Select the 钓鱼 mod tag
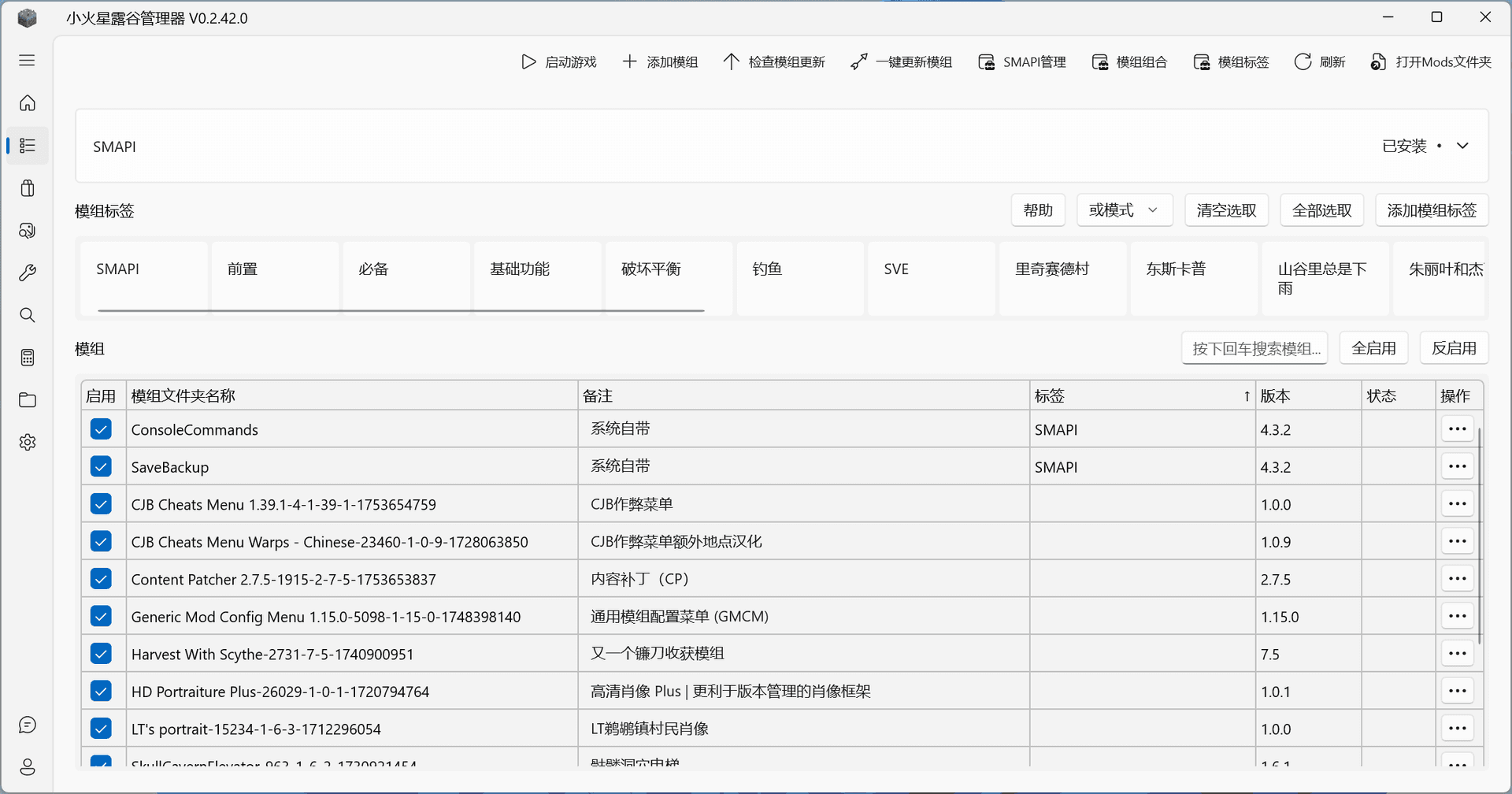Screen dimensions: 1512x794 click(799, 278)
